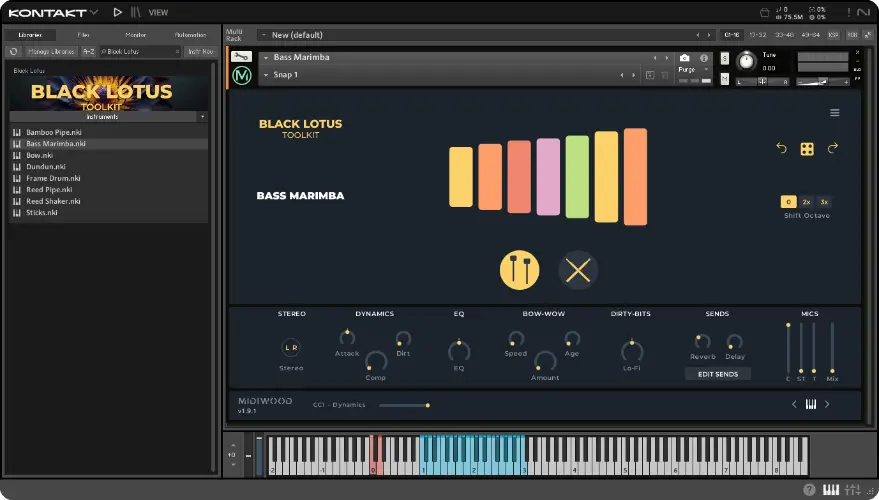The image size is (879, 500).
Task: Switch to the Files tab
Action: (x=84, y=35)
